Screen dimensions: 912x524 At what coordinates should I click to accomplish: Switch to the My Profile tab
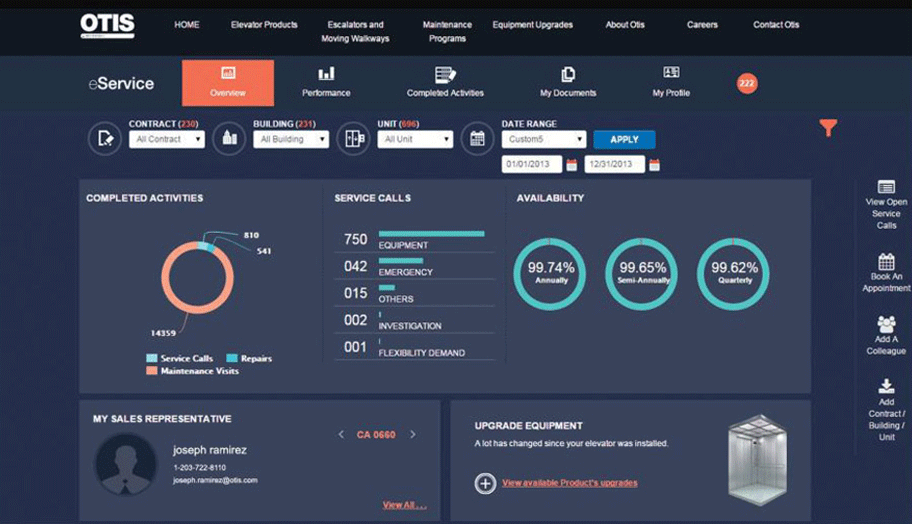click(x=671, y=83)
